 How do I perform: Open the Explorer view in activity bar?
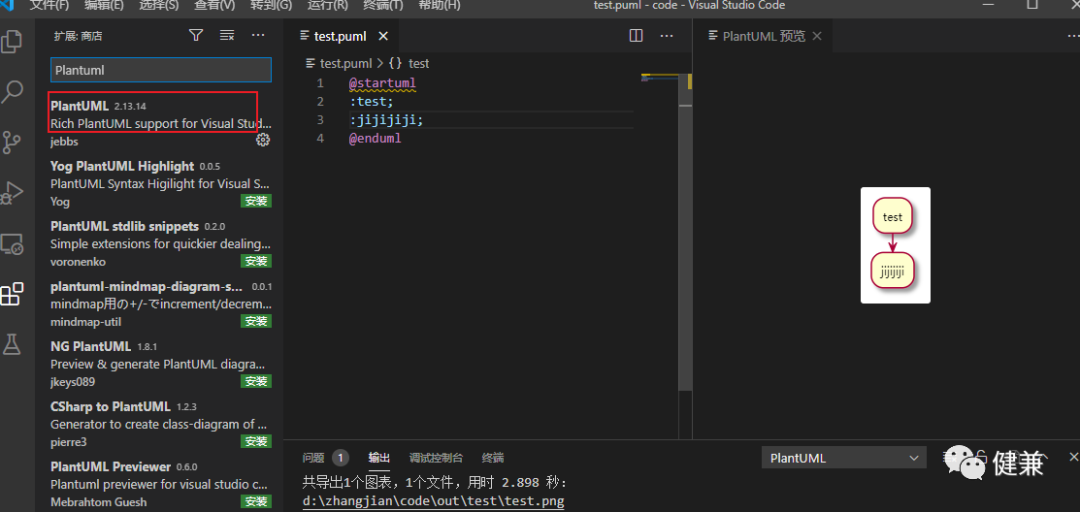[x=12, y=41]
